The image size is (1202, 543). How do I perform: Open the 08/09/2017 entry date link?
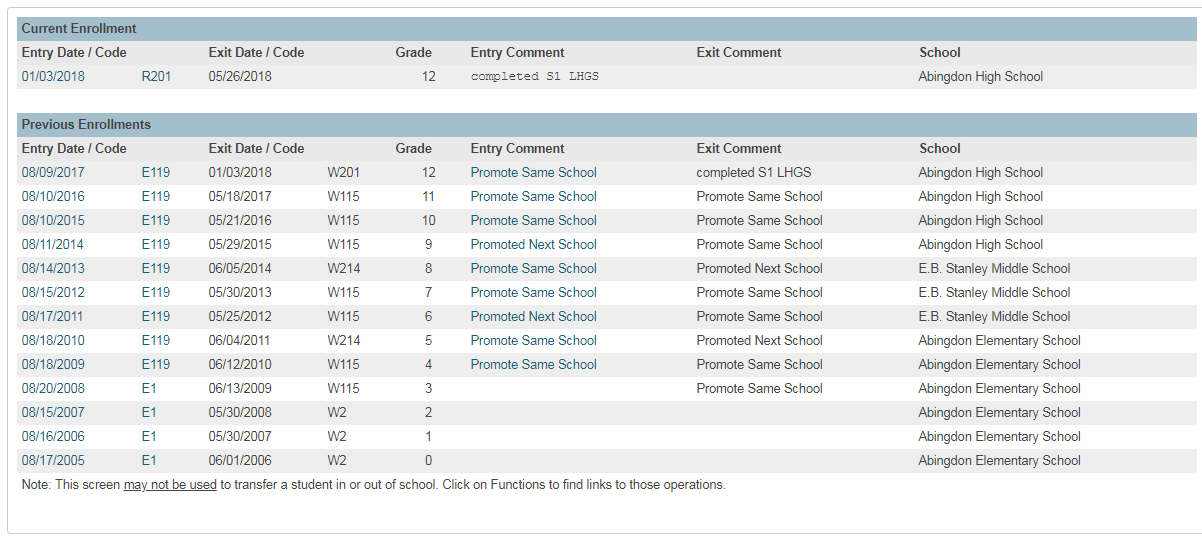pos(53,172)
